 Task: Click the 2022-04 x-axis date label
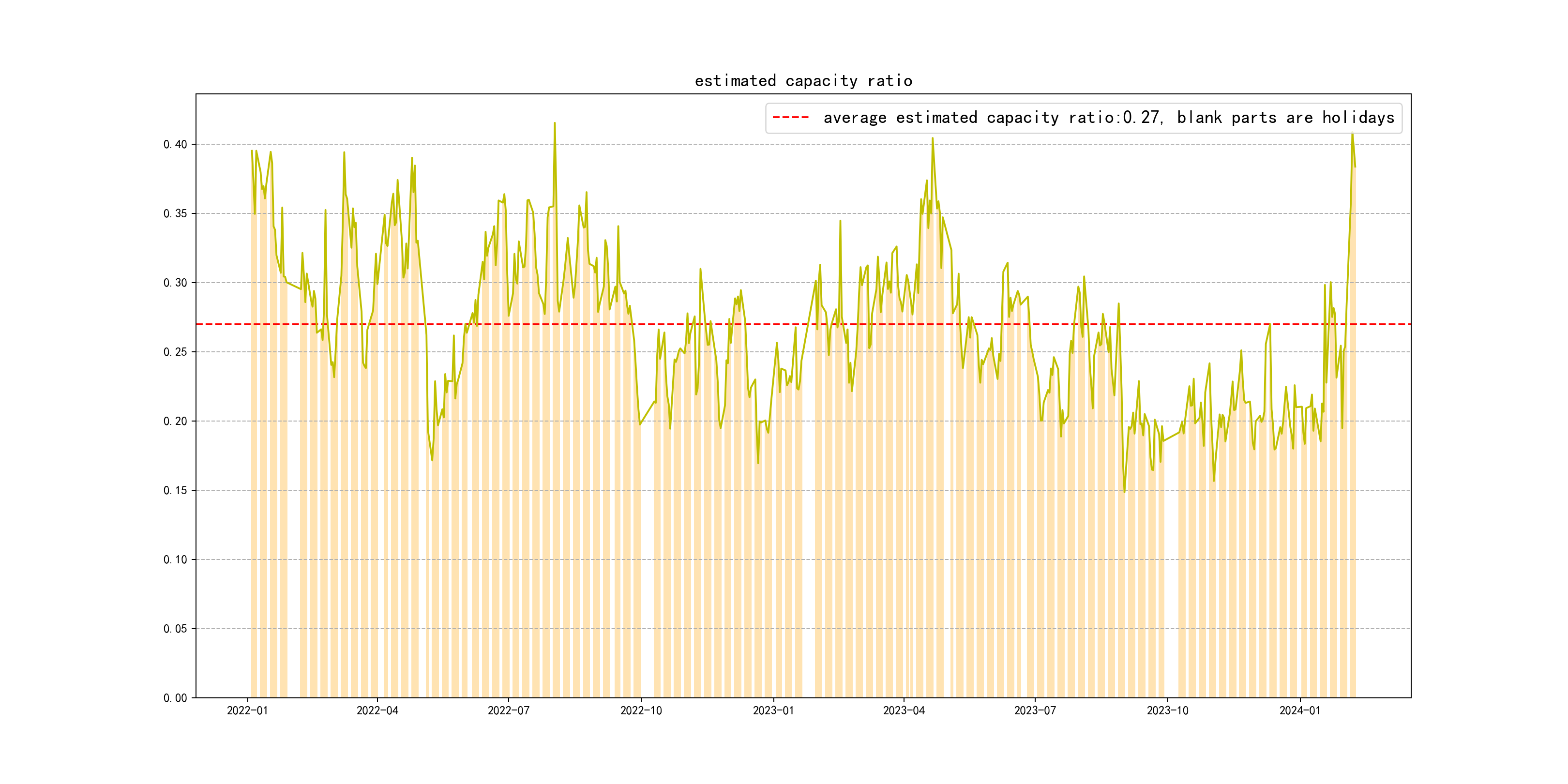[x=377, y=710]
